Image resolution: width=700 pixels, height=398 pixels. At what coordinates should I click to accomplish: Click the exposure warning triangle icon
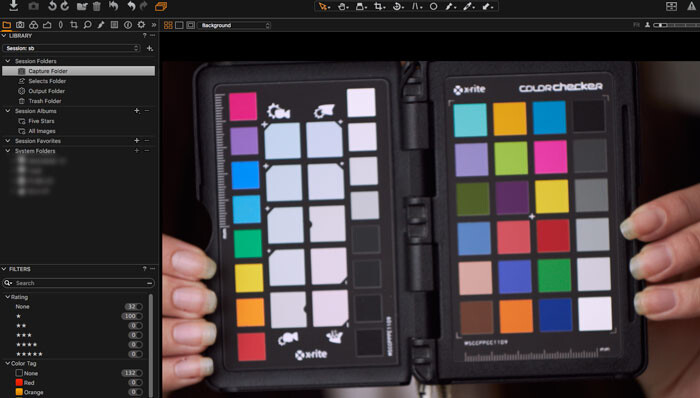click(x=691, y=6)
